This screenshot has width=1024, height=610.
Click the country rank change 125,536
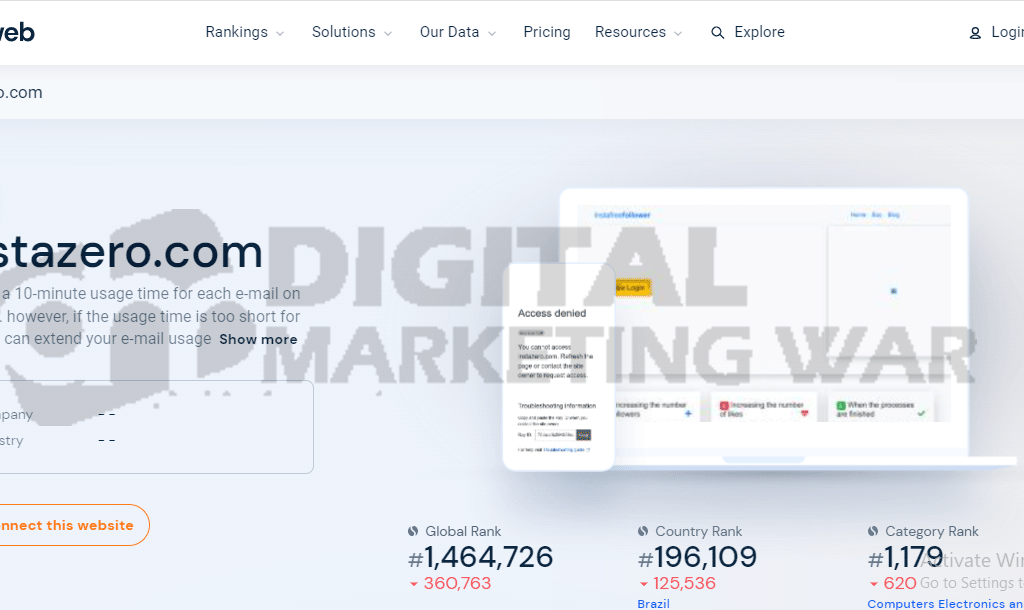tap(684, 583)
